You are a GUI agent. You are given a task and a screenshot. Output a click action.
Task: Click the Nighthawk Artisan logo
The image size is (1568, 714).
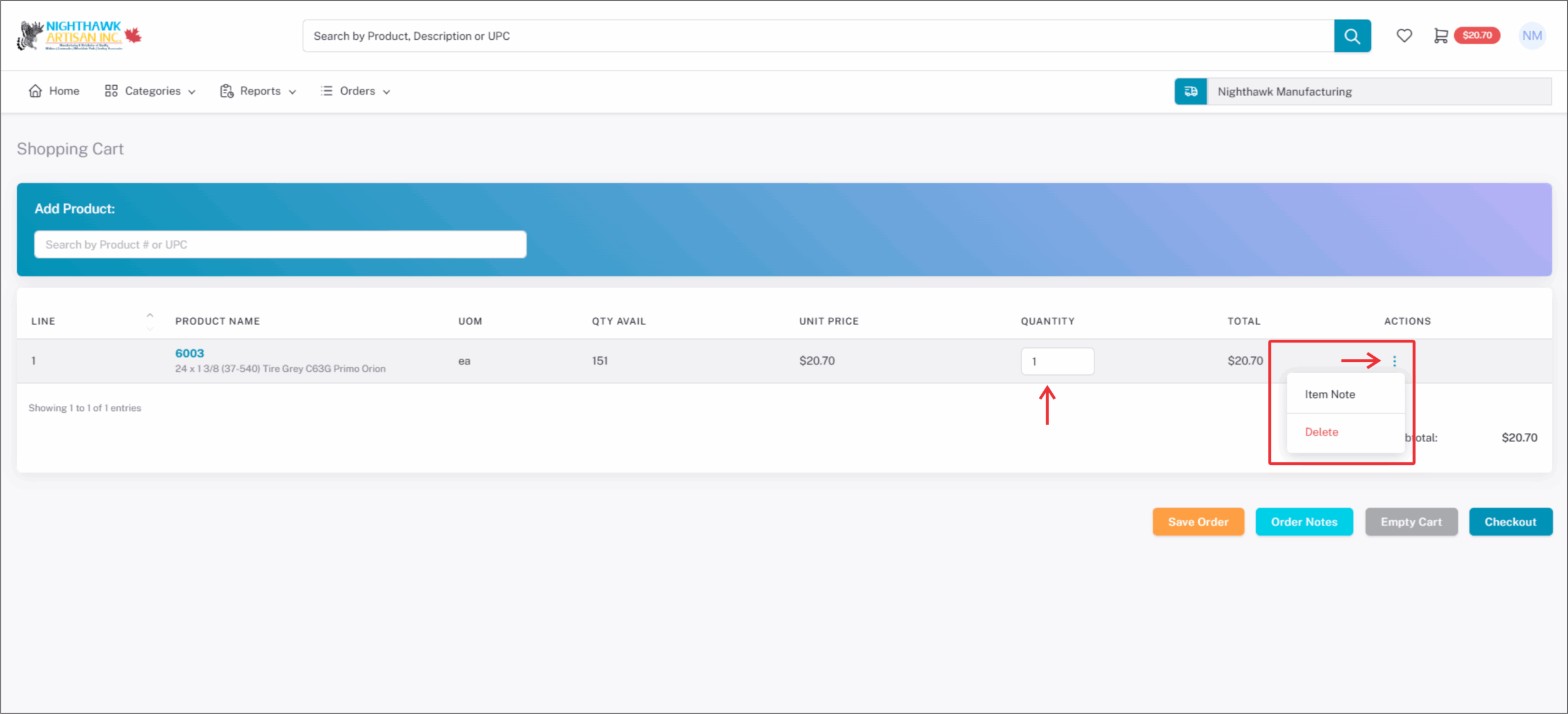(x=80, y=36)
